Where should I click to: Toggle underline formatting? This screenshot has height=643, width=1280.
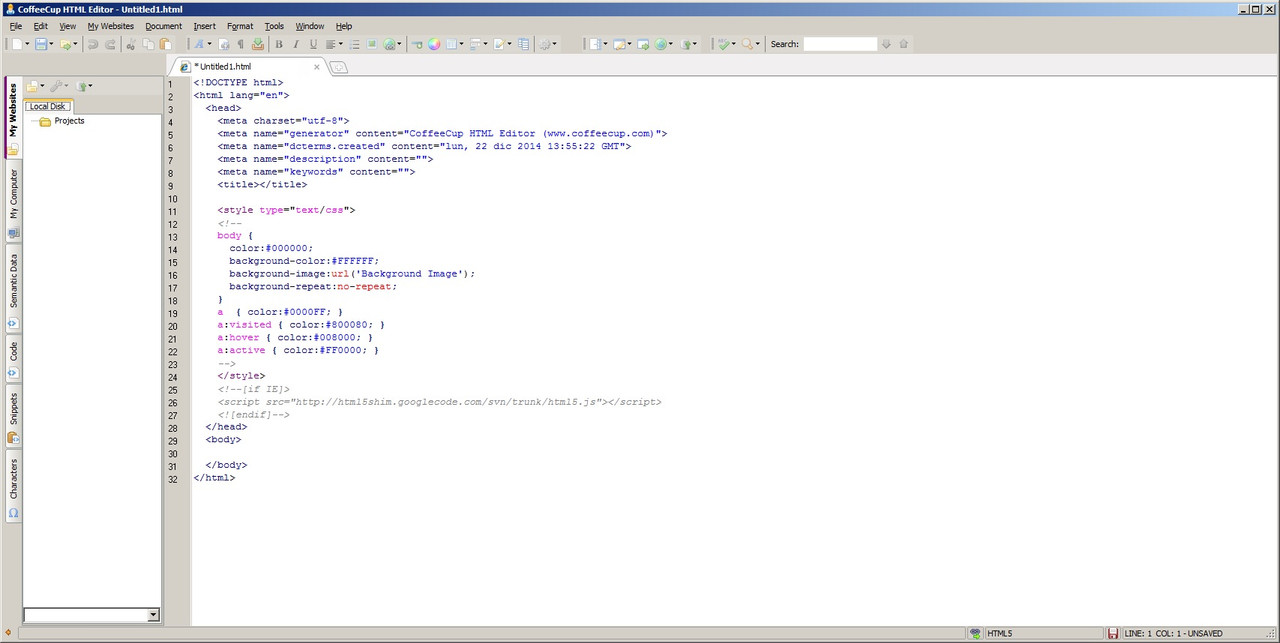tap(313, 44)
